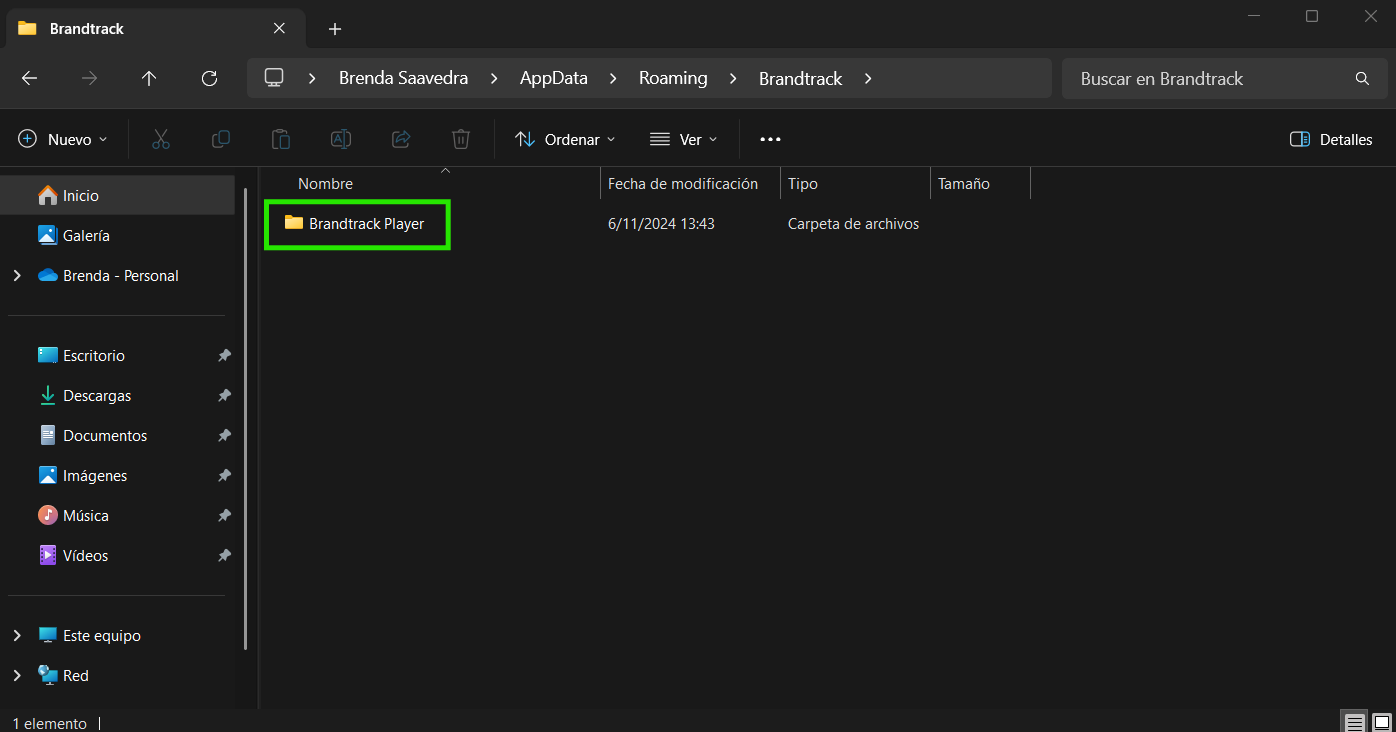Expand chevron after Brenda Saavedra breadcrumb
The image size is (1396, 732).
[493, 78]
